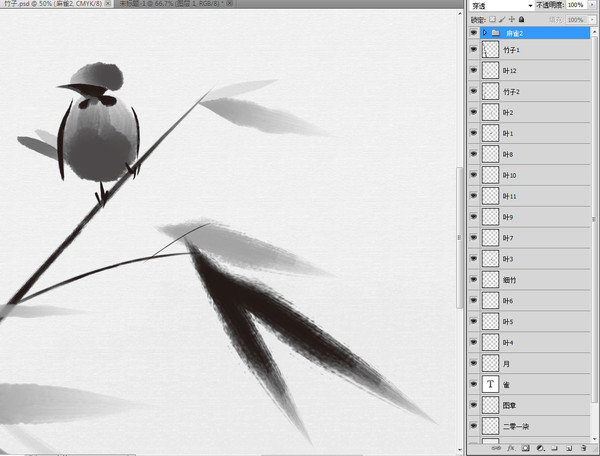Select layer named 叶5
The width and height of the screenshot is (600, 456).
pos(536,321)
